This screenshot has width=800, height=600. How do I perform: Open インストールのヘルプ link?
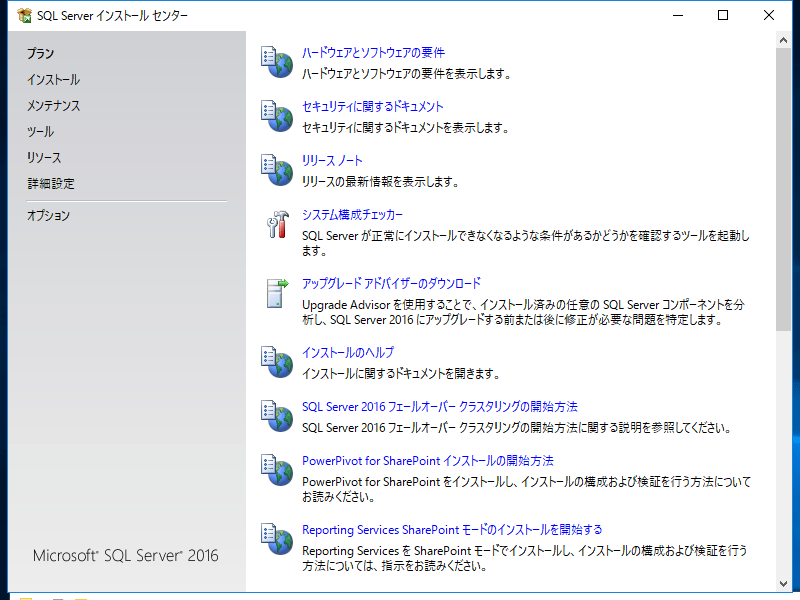tap(348, 353)
